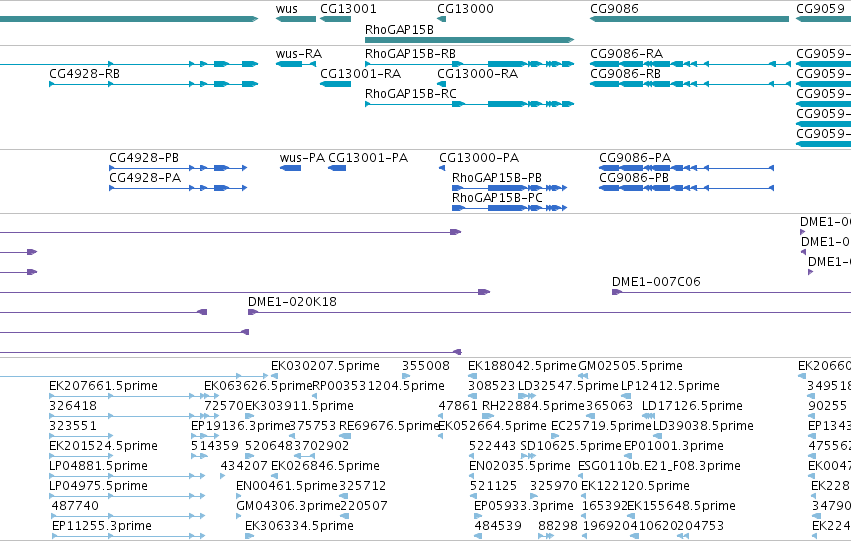Select EST LD17126.5prime

pos(692,406)
